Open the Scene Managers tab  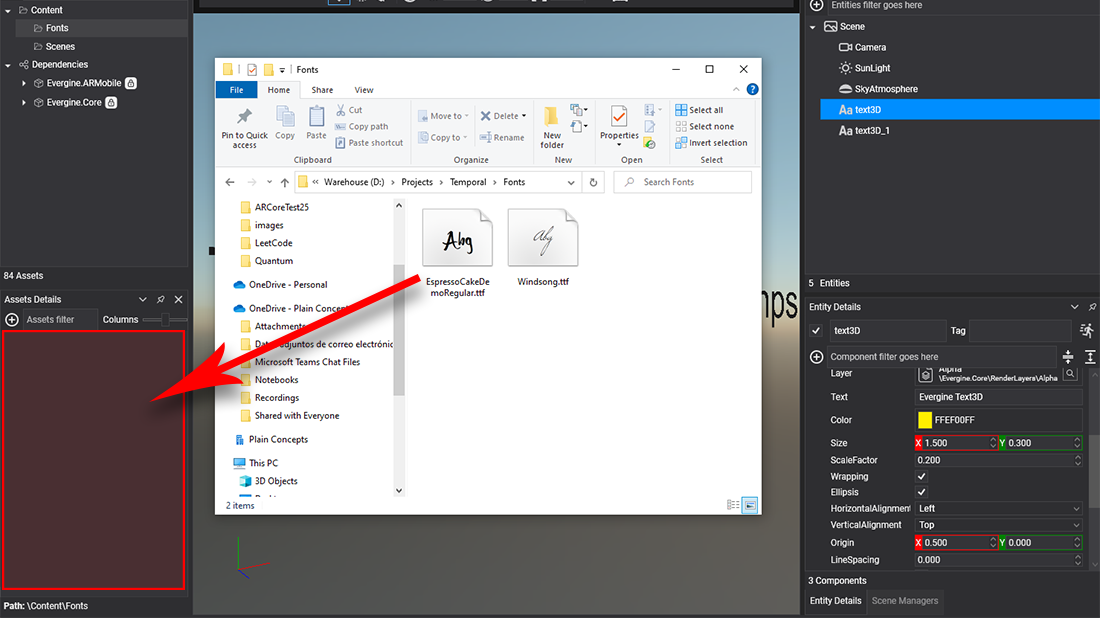(904, 601)
